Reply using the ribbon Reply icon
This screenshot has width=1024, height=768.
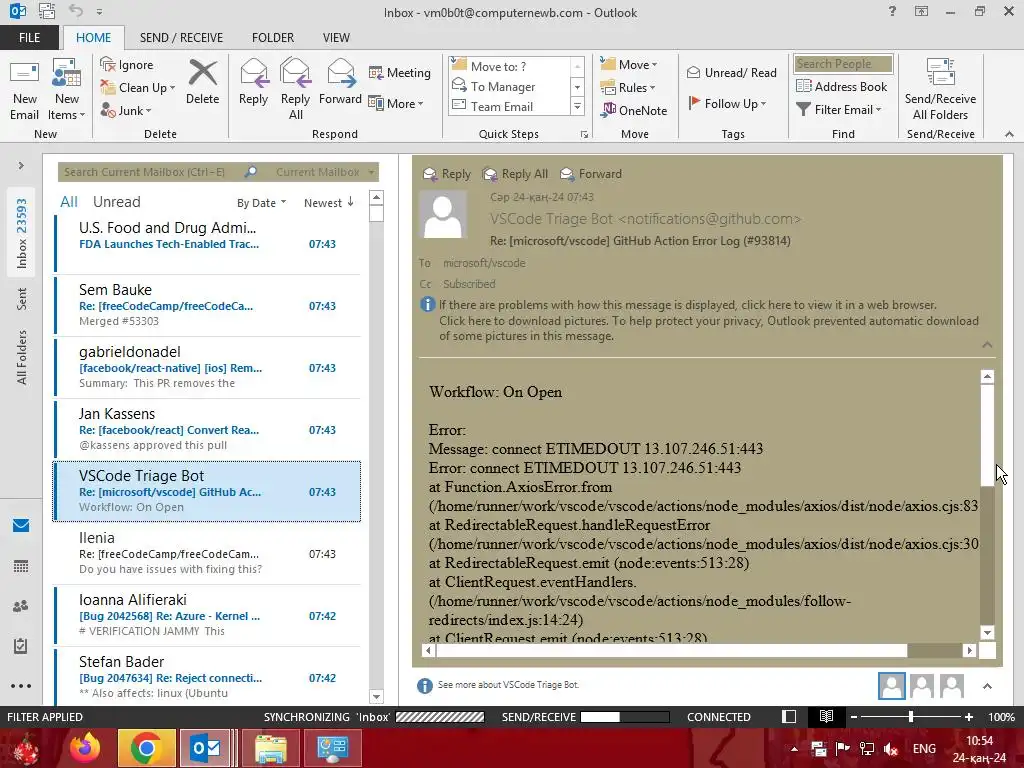point(253,82)
